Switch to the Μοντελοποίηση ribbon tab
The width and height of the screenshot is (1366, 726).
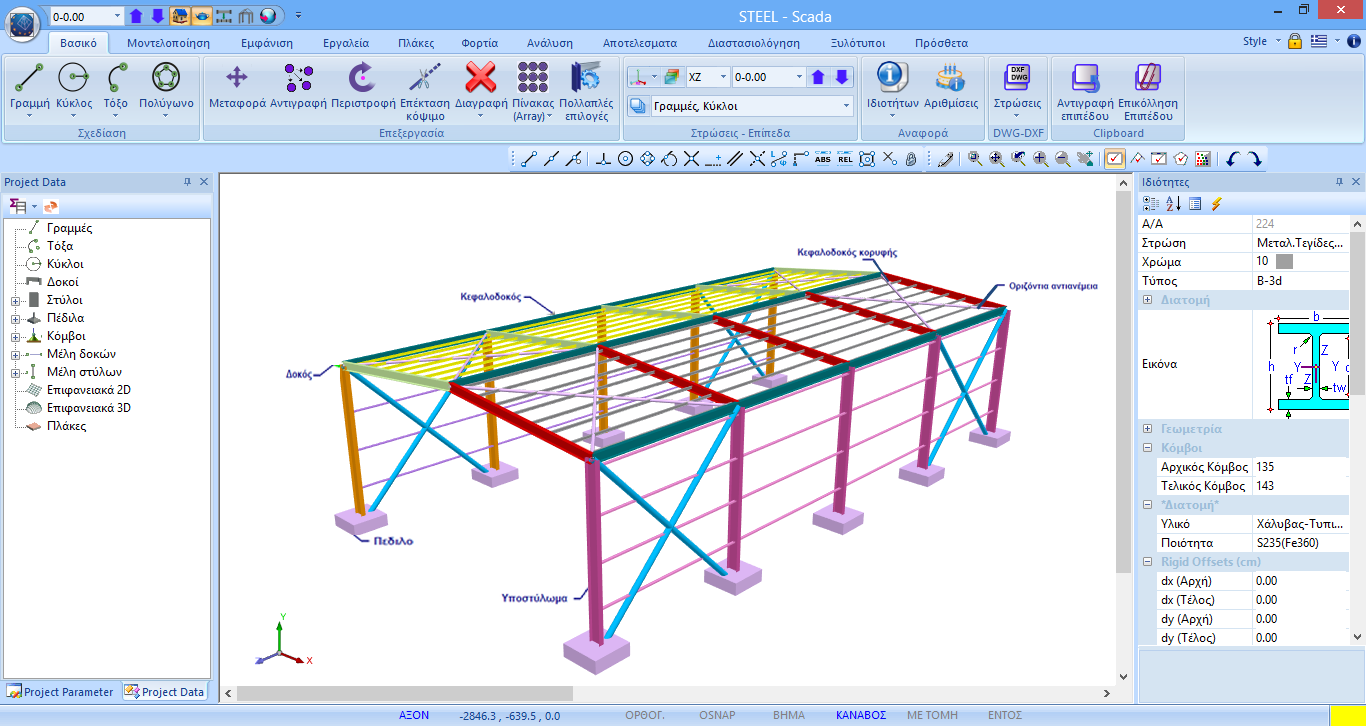[168, 43]
